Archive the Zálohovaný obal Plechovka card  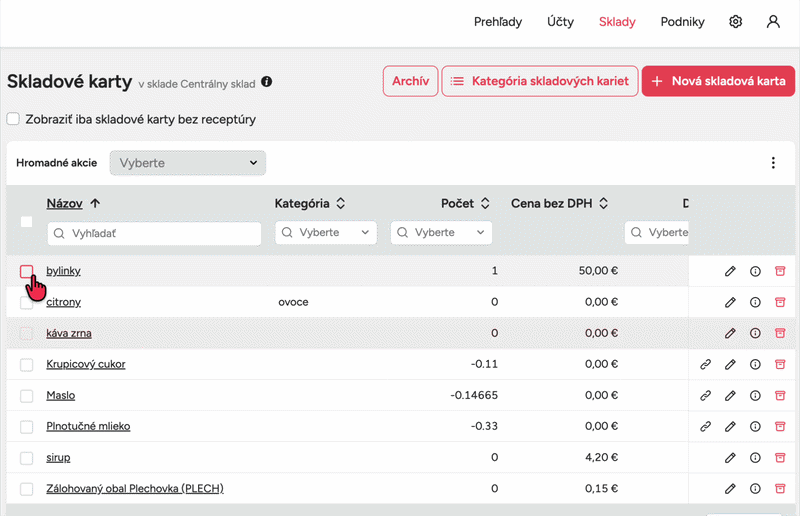[x=780, y=488]
